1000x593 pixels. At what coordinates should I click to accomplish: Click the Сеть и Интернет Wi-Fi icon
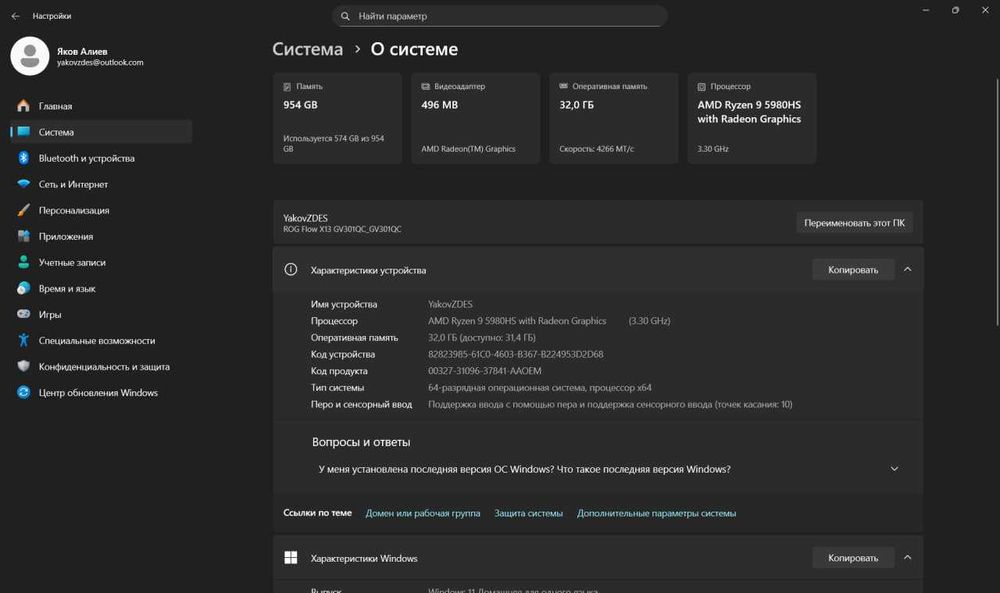tap(23, 184)
